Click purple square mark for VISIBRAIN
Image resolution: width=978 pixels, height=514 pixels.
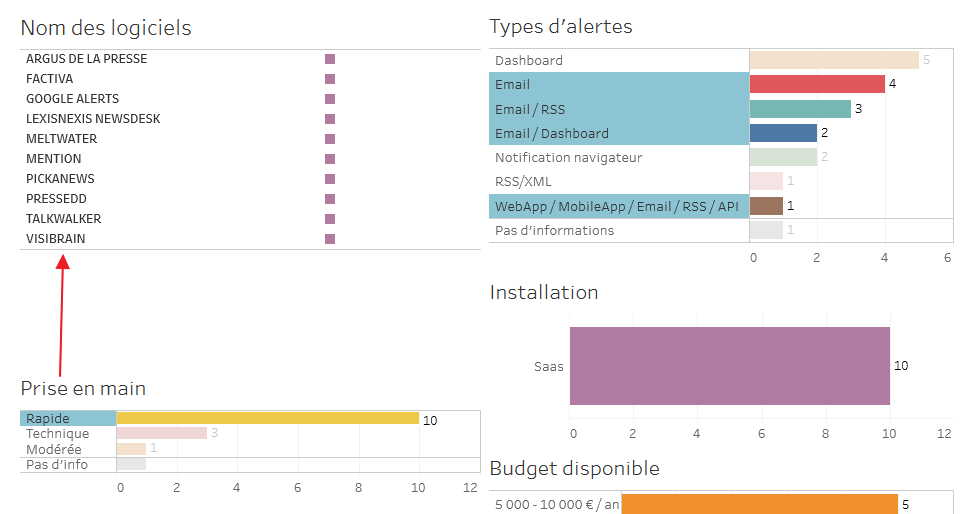click(330, 239)
